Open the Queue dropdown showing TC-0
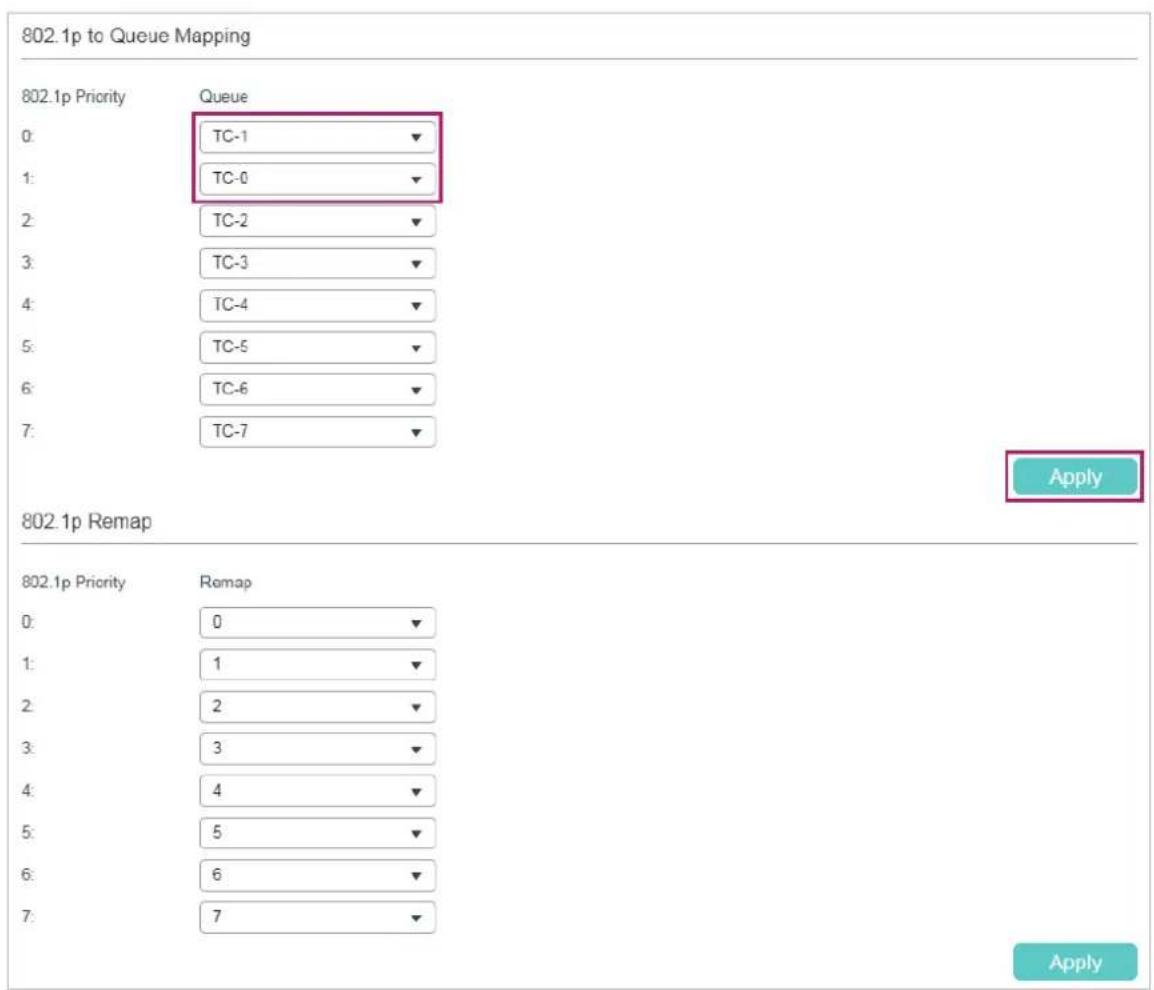The image size is (1154, 990). coord(317,179)
